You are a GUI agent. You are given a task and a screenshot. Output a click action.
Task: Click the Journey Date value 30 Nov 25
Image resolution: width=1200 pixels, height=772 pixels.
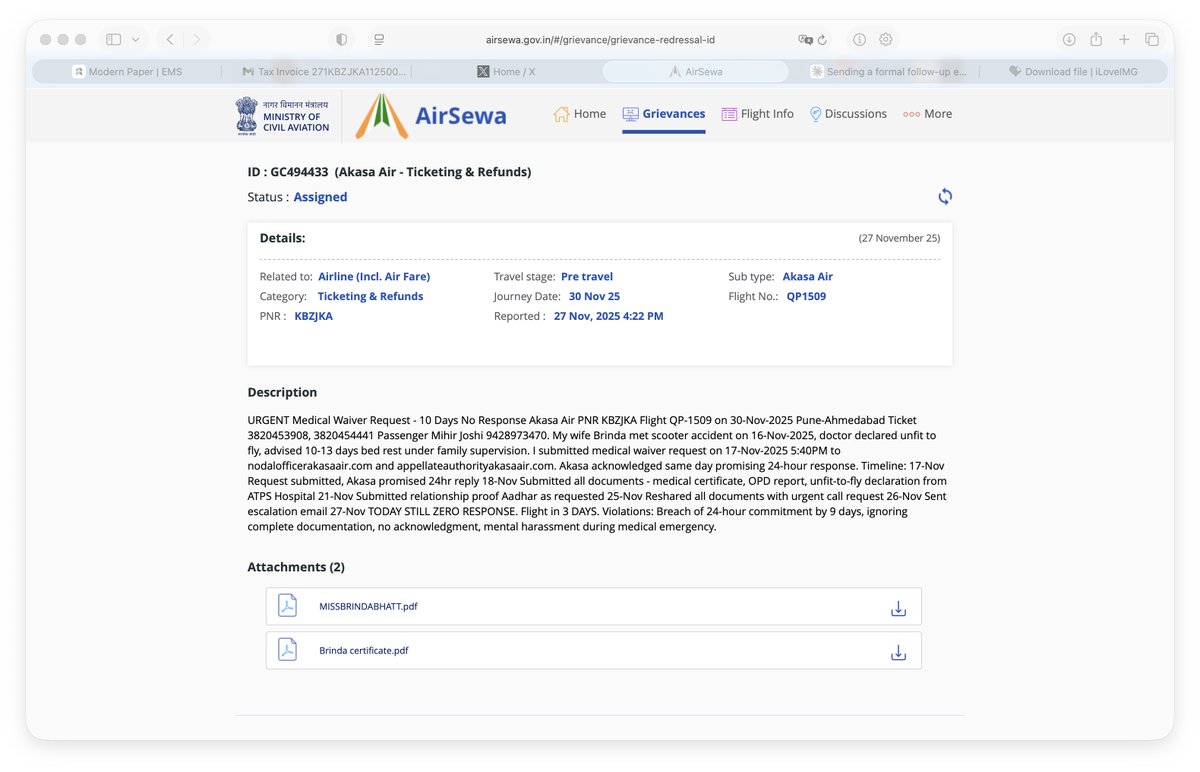coord(594,297)
